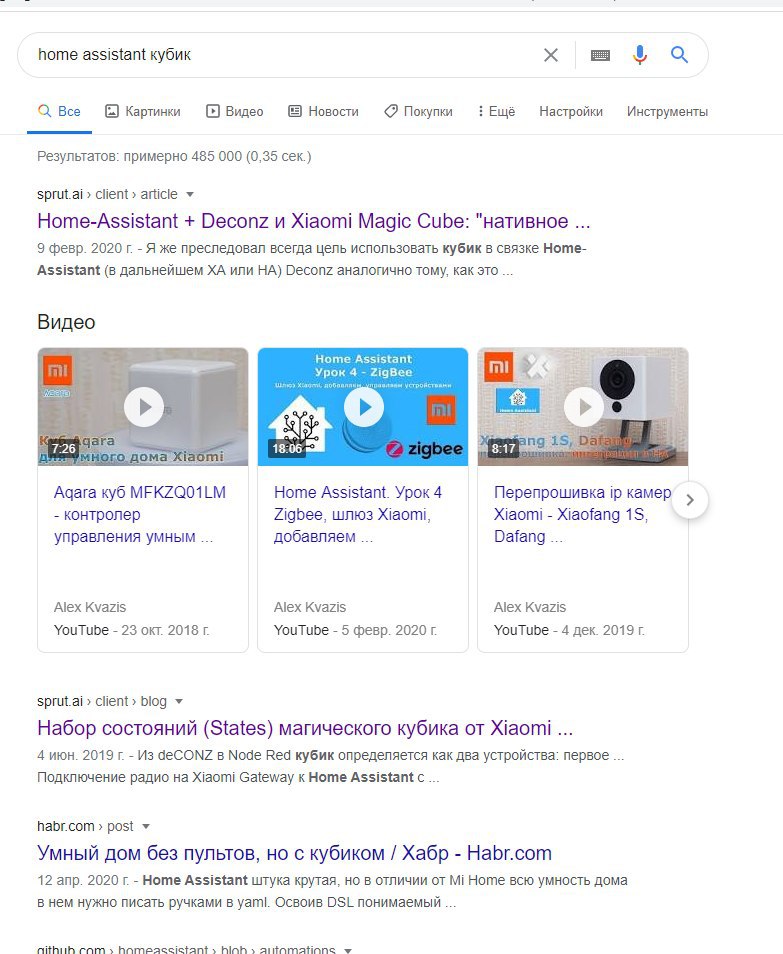
Task: Switch to the Видео tab
Action: [235, 111]
